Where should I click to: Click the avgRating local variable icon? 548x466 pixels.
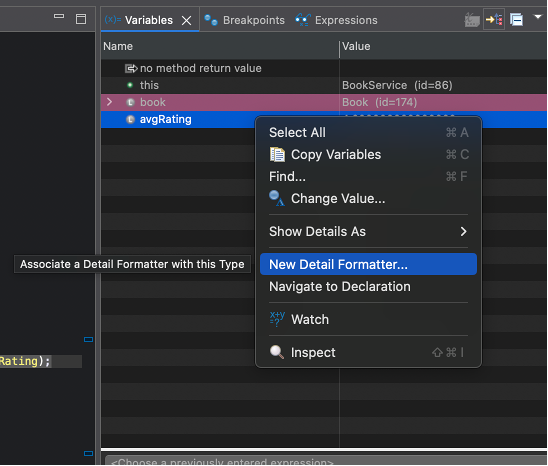click(x=130, y=119)
